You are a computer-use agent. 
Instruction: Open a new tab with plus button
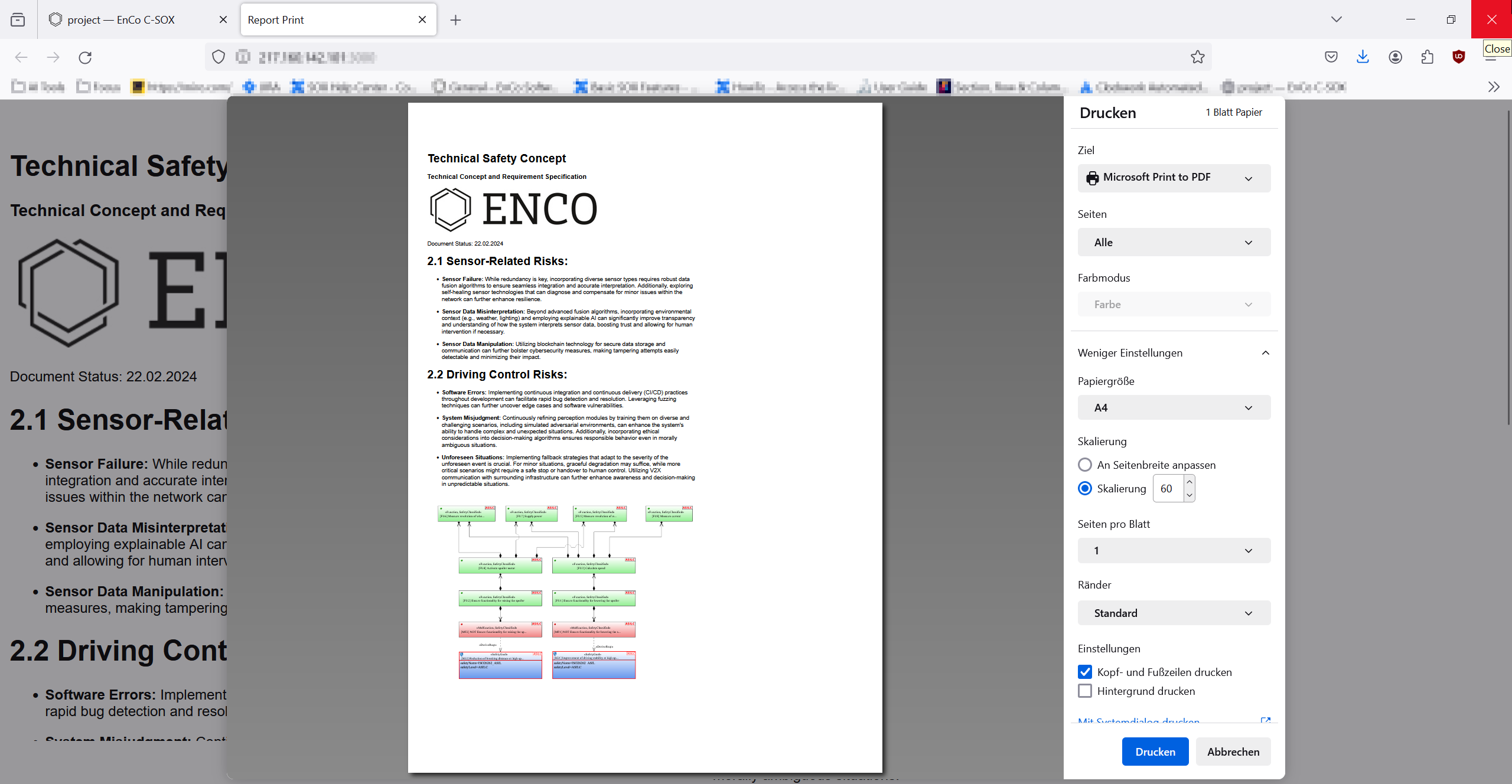[x=455, y=20]
